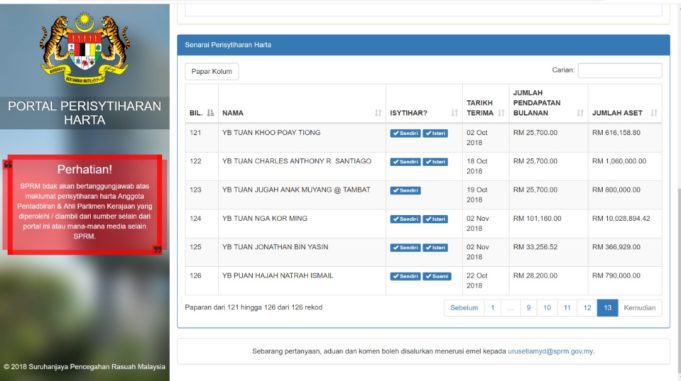Click monthly income RM 101,160.00

pos(537,219)
